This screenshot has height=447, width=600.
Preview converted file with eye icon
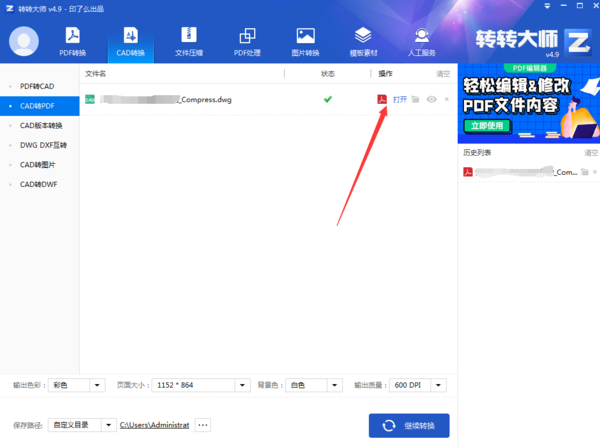click(431, 100)
